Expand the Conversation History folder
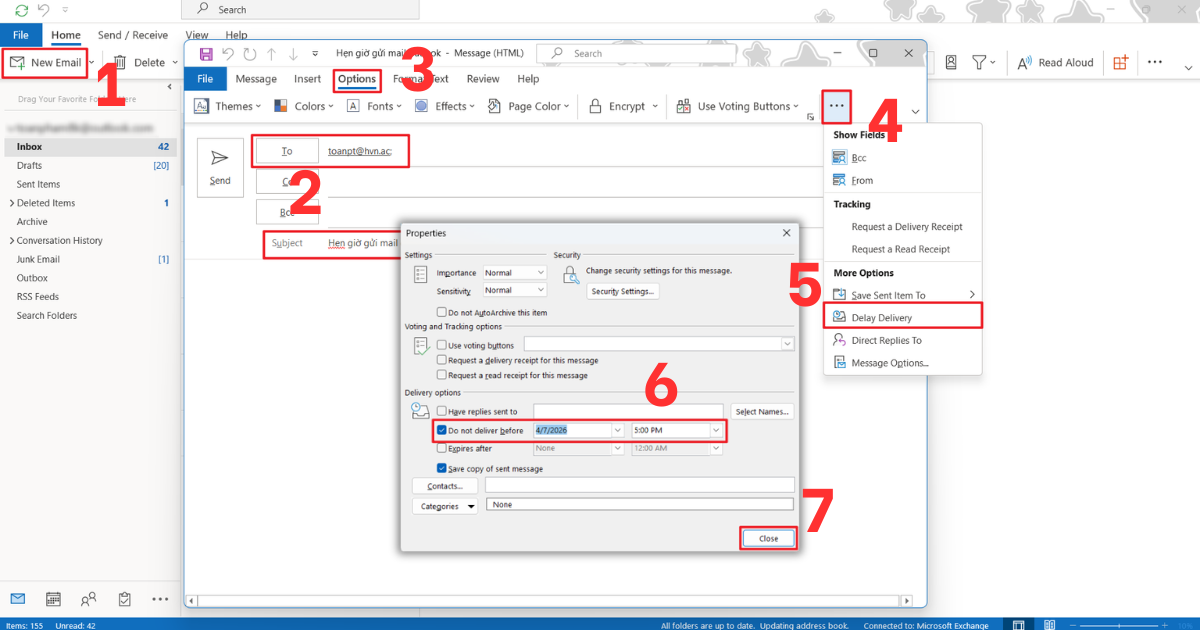Screen dimensions: 1200x630 point(11,241)
